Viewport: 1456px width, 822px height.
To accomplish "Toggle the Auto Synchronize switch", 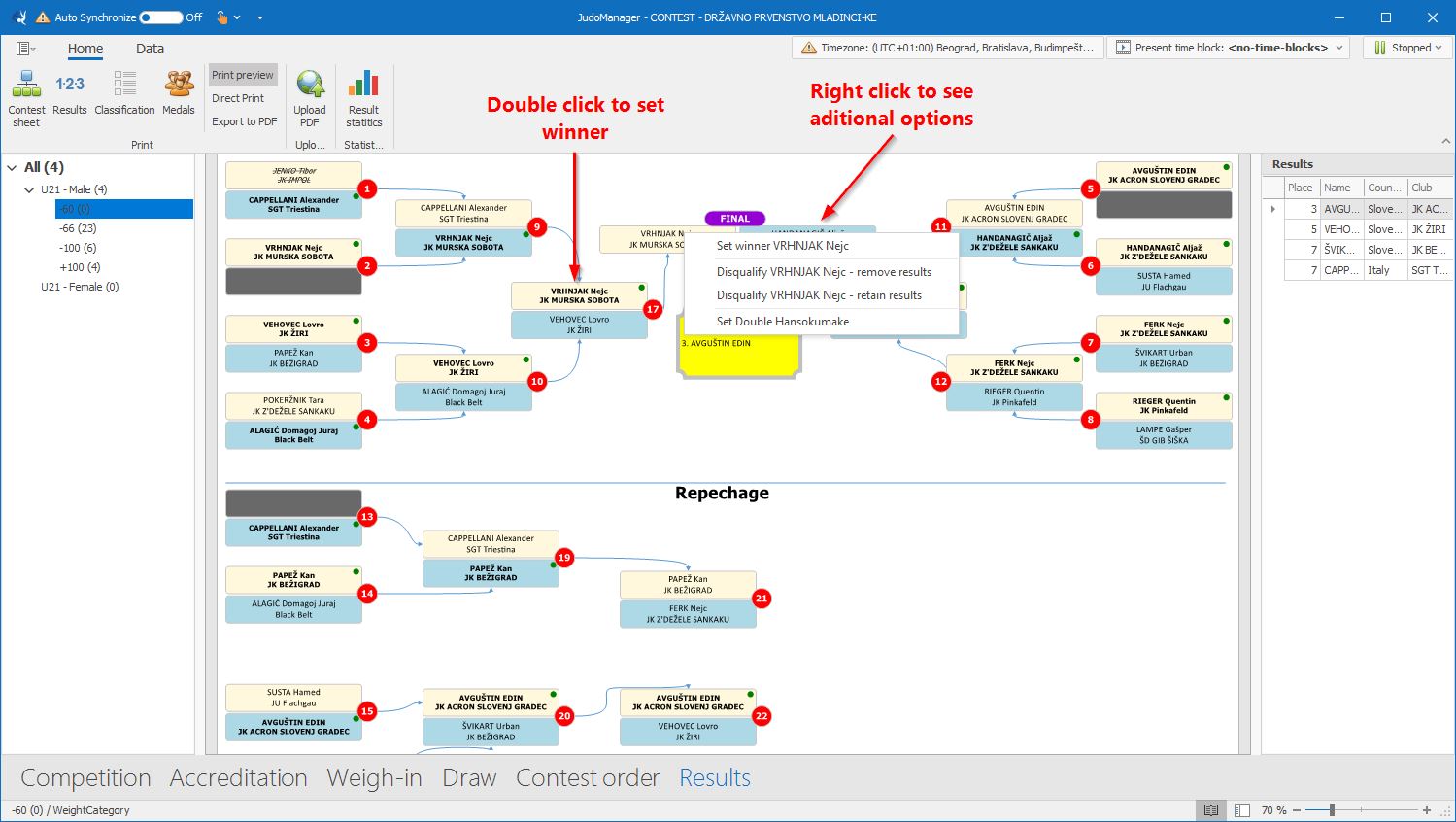I will click(160, 17).
